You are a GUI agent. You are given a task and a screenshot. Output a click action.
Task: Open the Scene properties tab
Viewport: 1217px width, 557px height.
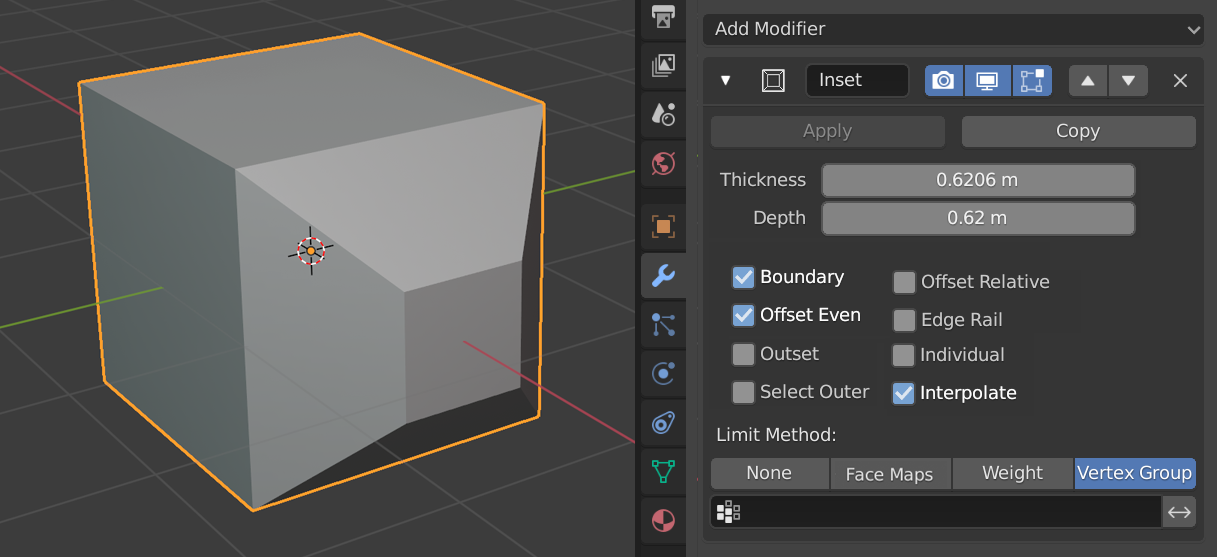click(663, 114)
